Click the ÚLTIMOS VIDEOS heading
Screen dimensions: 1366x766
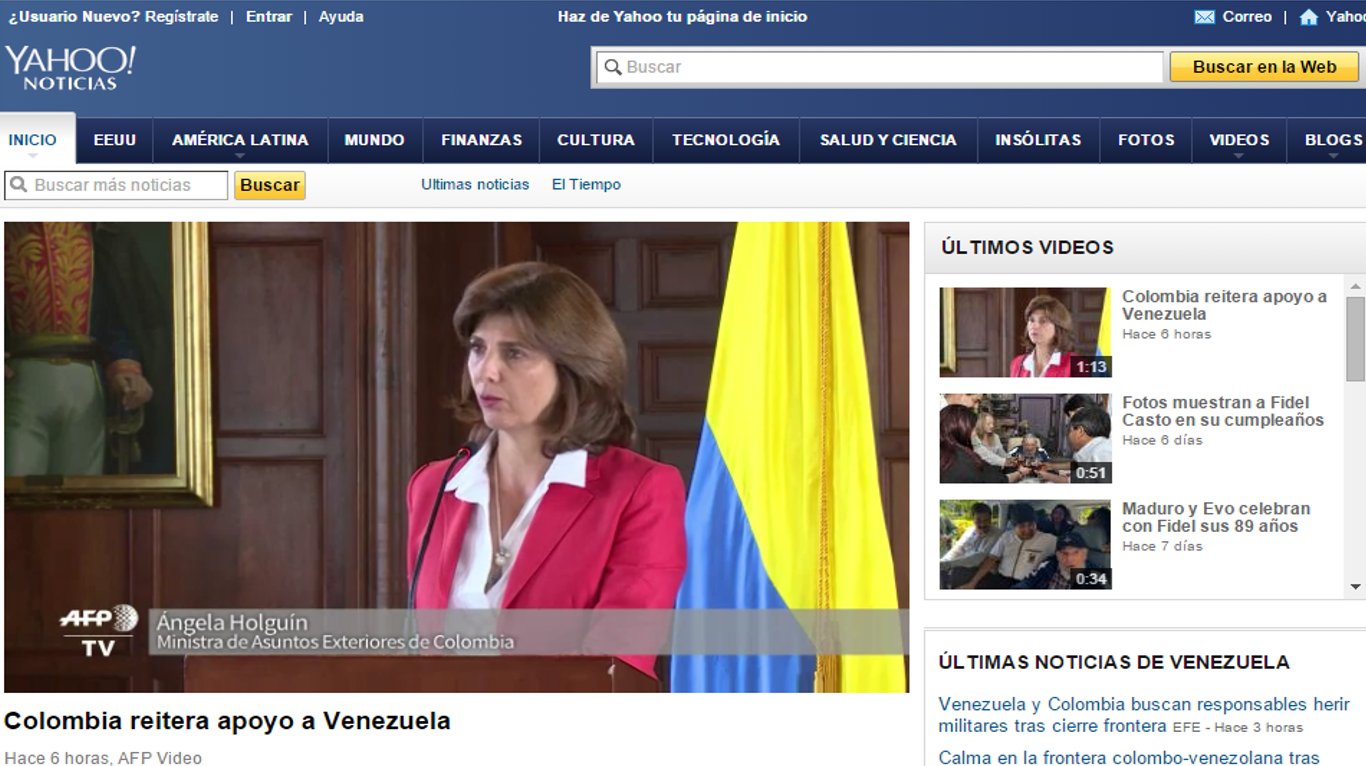point(1027,247)
